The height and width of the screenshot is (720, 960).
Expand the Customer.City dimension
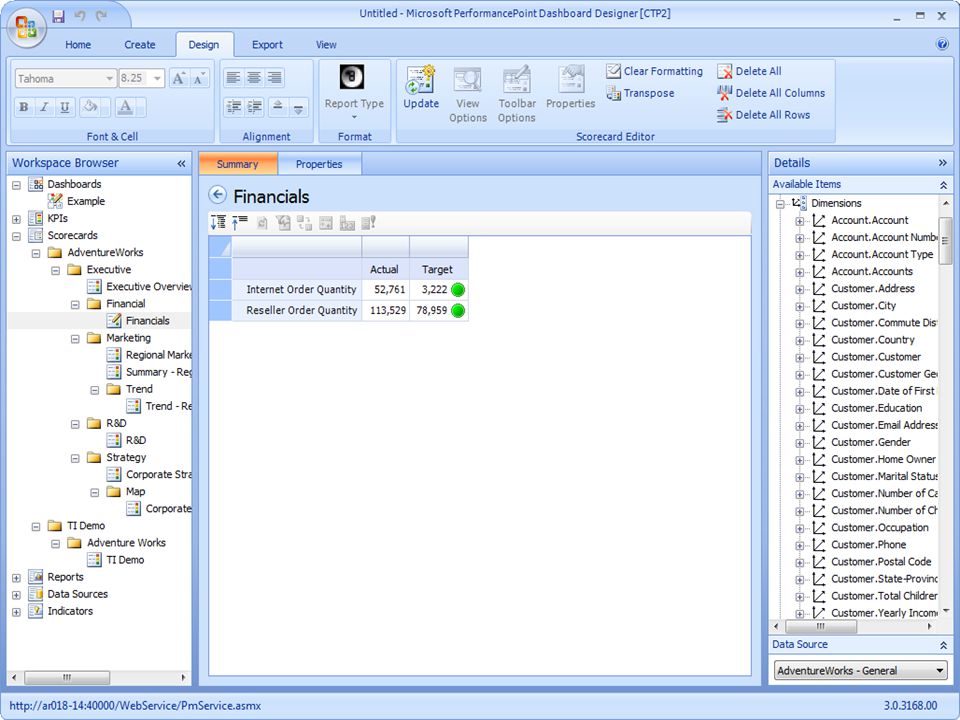tap(800, 306)
